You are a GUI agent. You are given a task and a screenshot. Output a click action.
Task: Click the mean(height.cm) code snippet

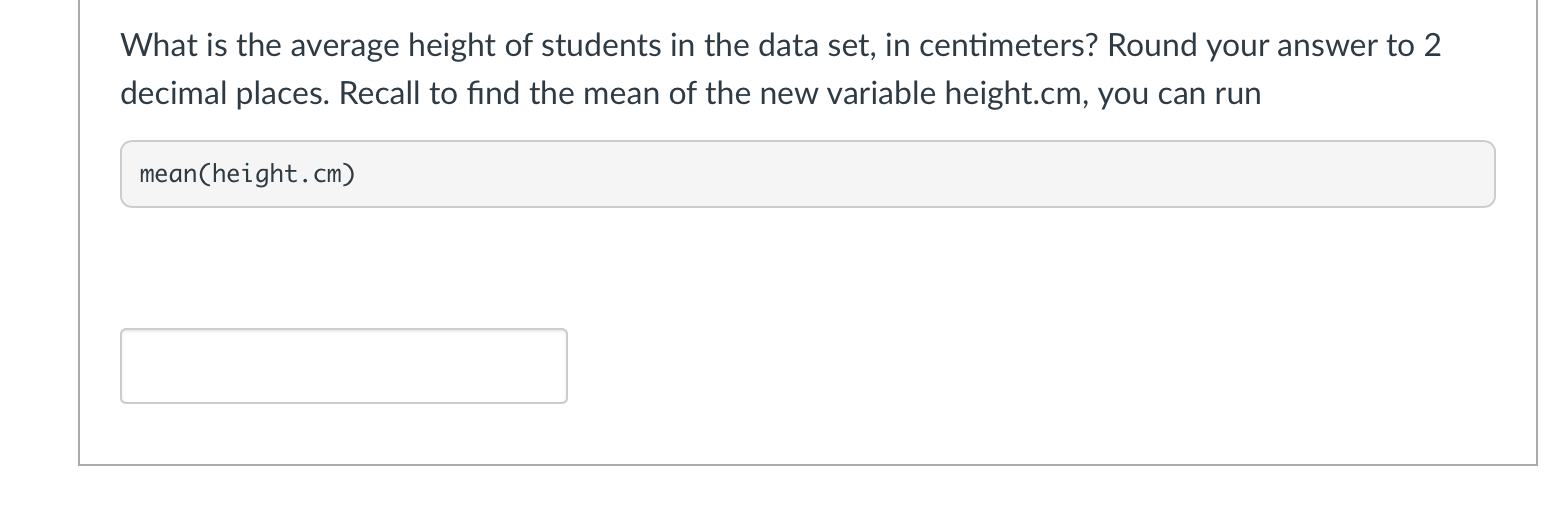(248, 175)
